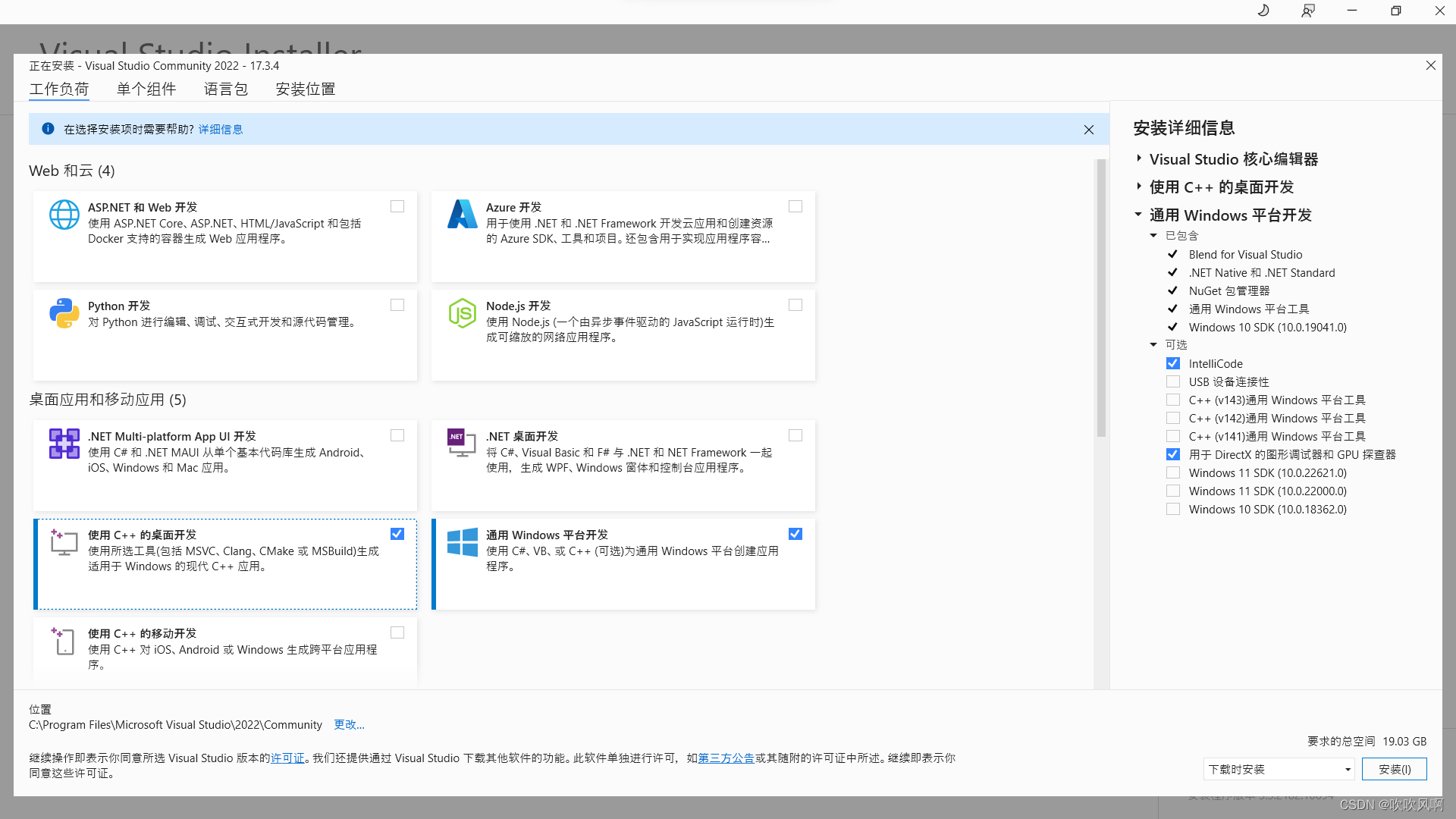The height and width of the screenshot is (819, 1456).
Task: Check the Node.js 开发 workload
Action: click(795, 305)
